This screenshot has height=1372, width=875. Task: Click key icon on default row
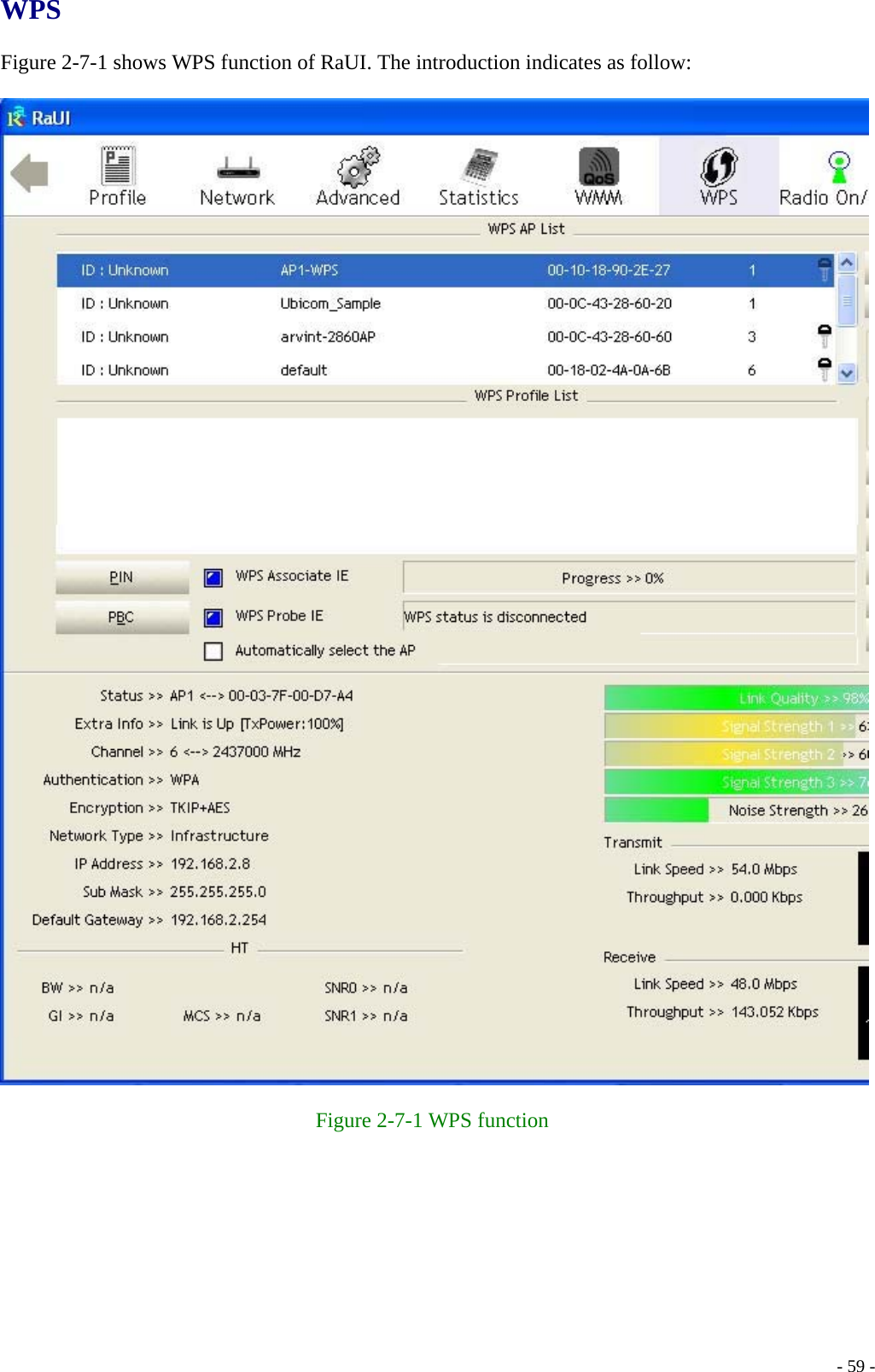coord(824,369)
